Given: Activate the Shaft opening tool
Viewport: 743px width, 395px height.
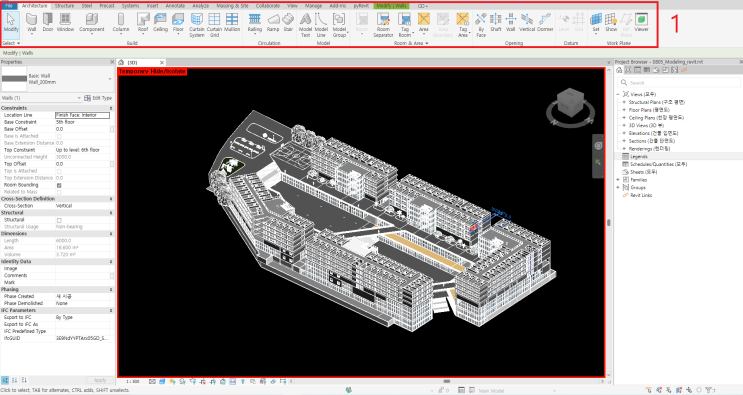Looking at the screenshot, I should [496, 22].
